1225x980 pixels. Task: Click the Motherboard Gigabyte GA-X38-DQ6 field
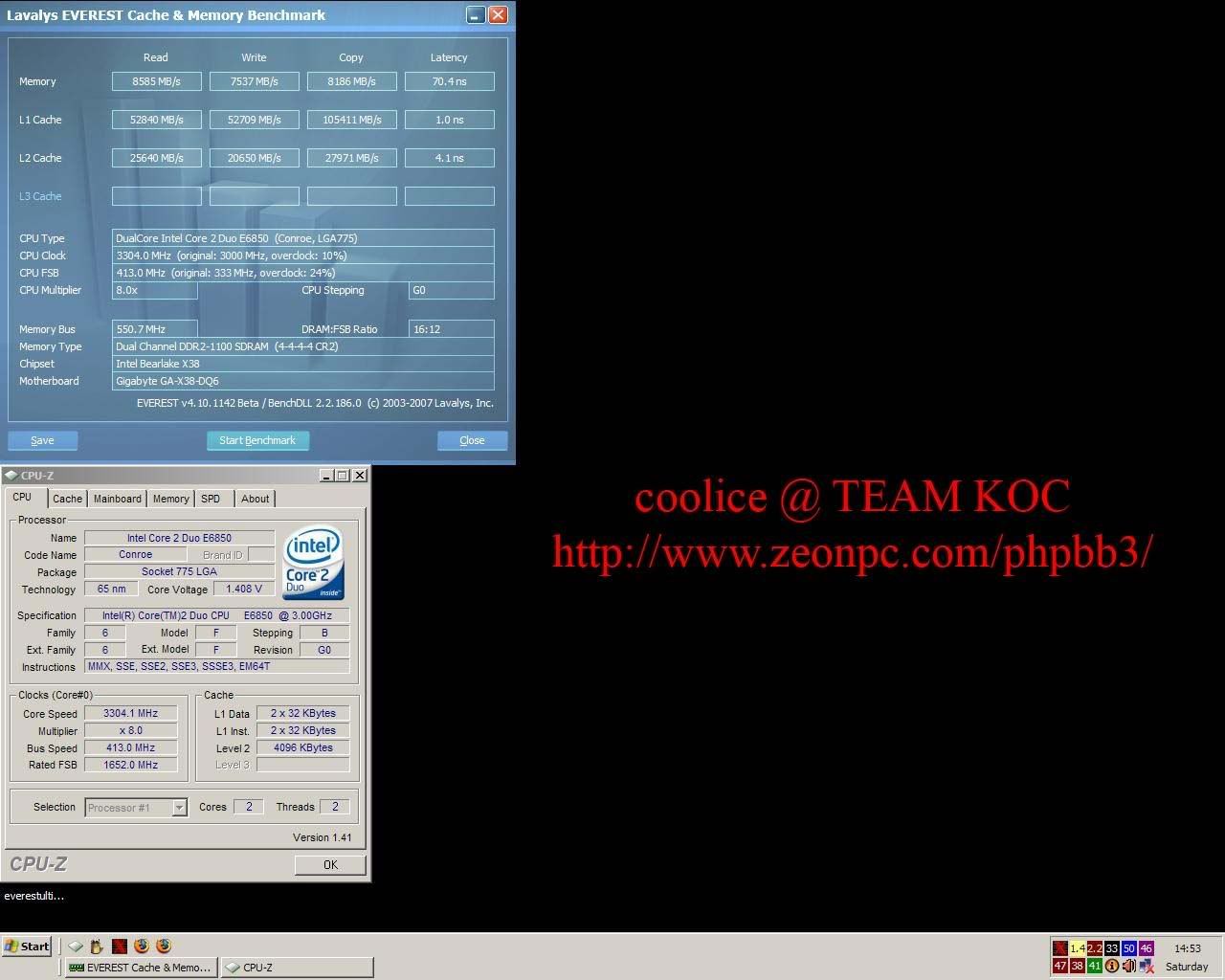tap(303, 381)
